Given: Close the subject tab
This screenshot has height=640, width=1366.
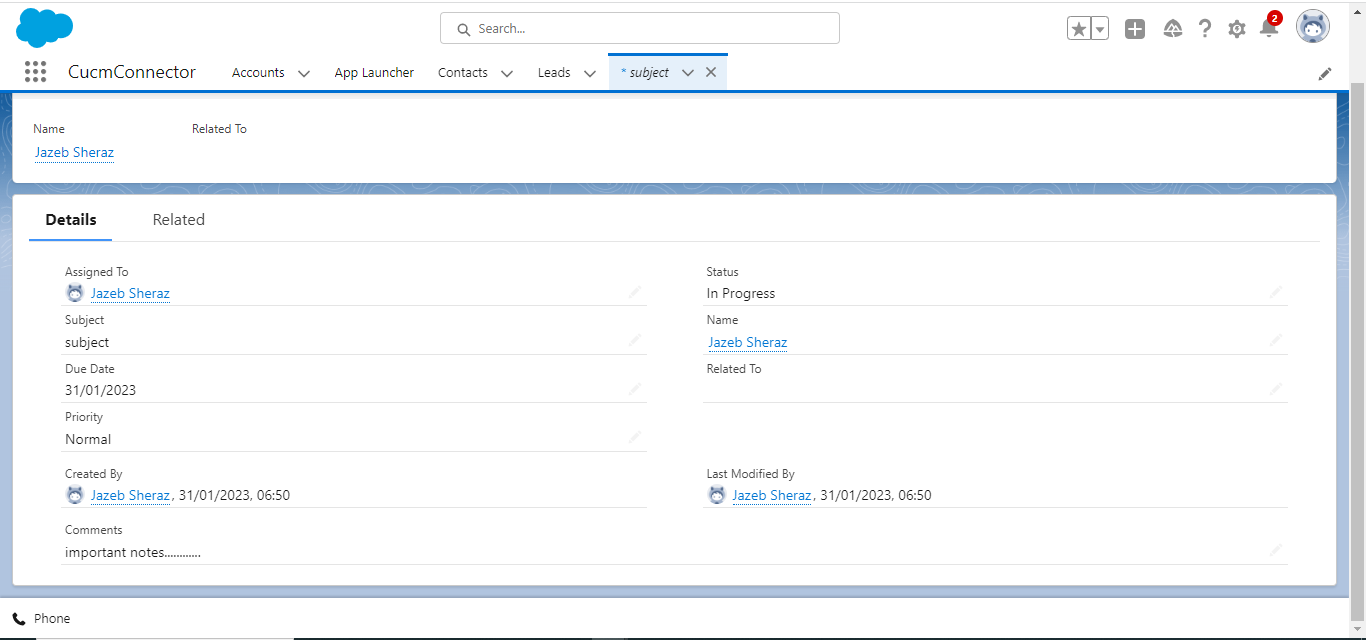Looking at the screenshot, I should click(710, 72).
